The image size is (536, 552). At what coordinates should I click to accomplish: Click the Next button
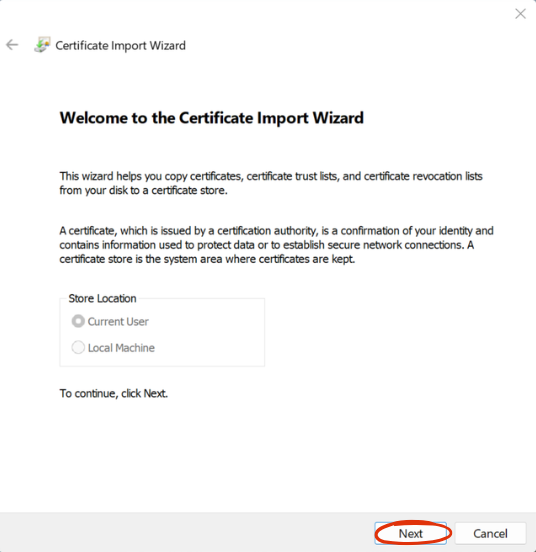point(411,533)
